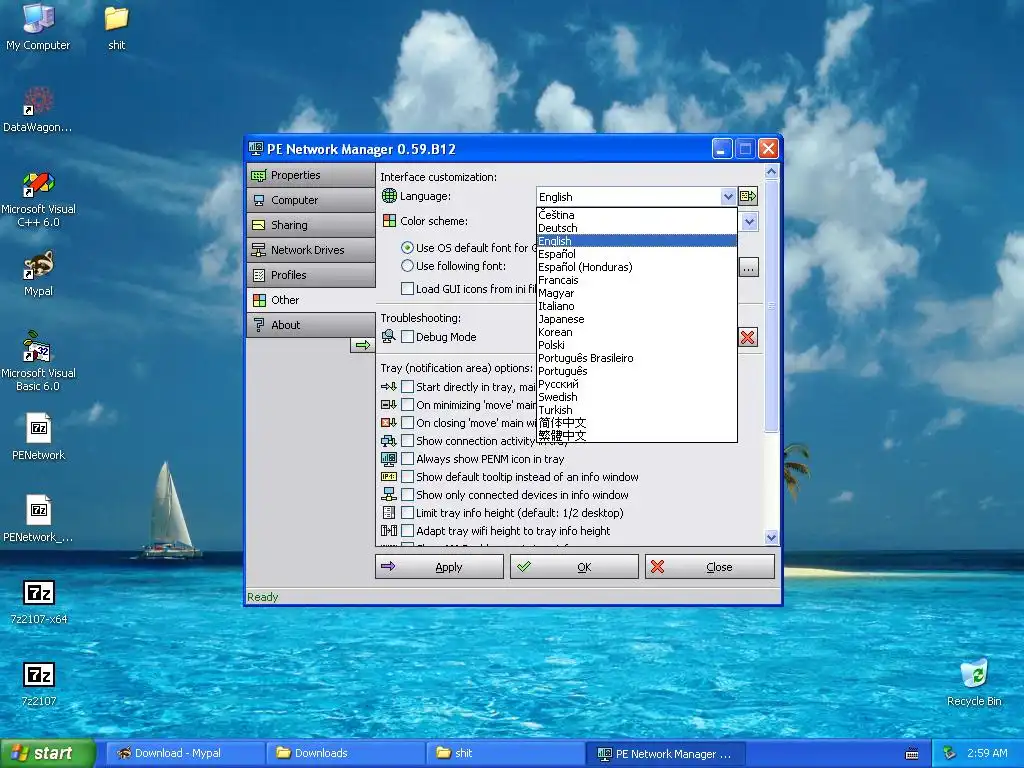Select Use OS default font radio button
This screenshot has height=768, width=1024.
(x=408, y=248)
